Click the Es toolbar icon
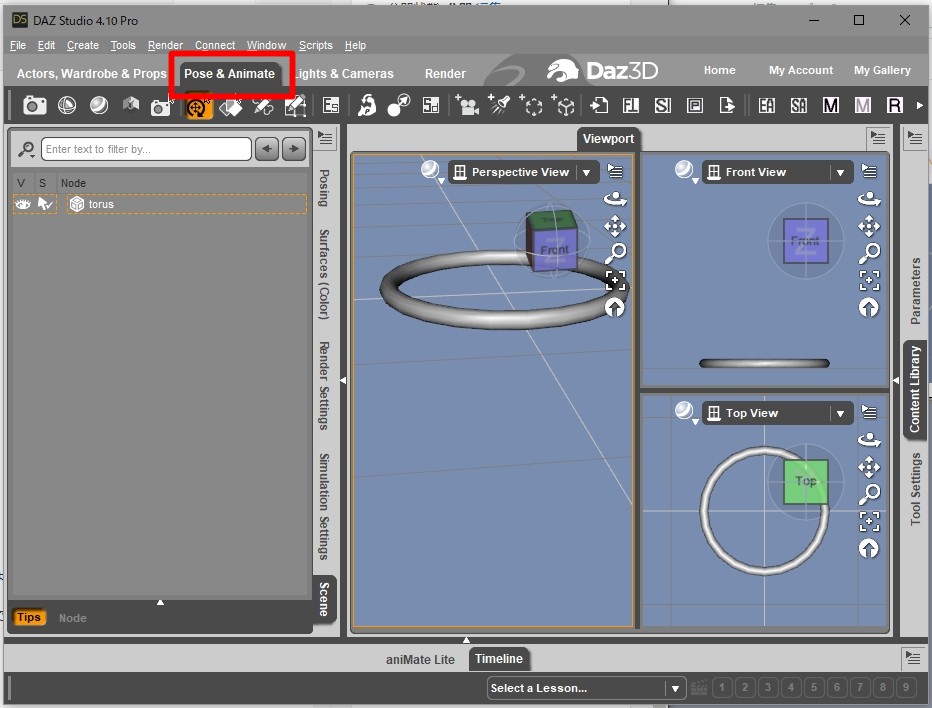This screenshot has width=932, height=708. click(x=330, y=106)
